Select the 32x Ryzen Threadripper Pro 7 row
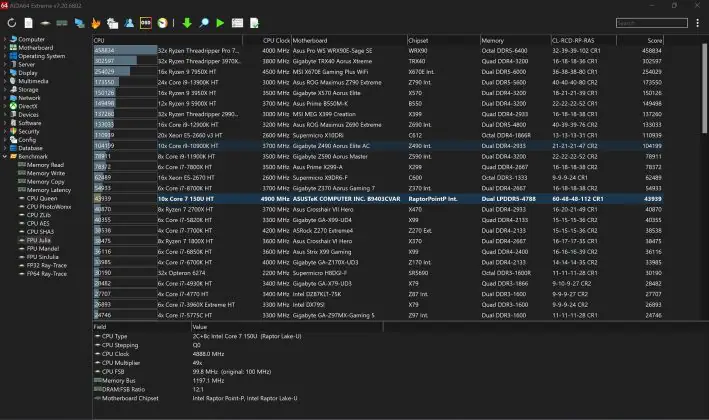Image resolution: width=709 pixels, height=420 pixels. click(378, 51)
